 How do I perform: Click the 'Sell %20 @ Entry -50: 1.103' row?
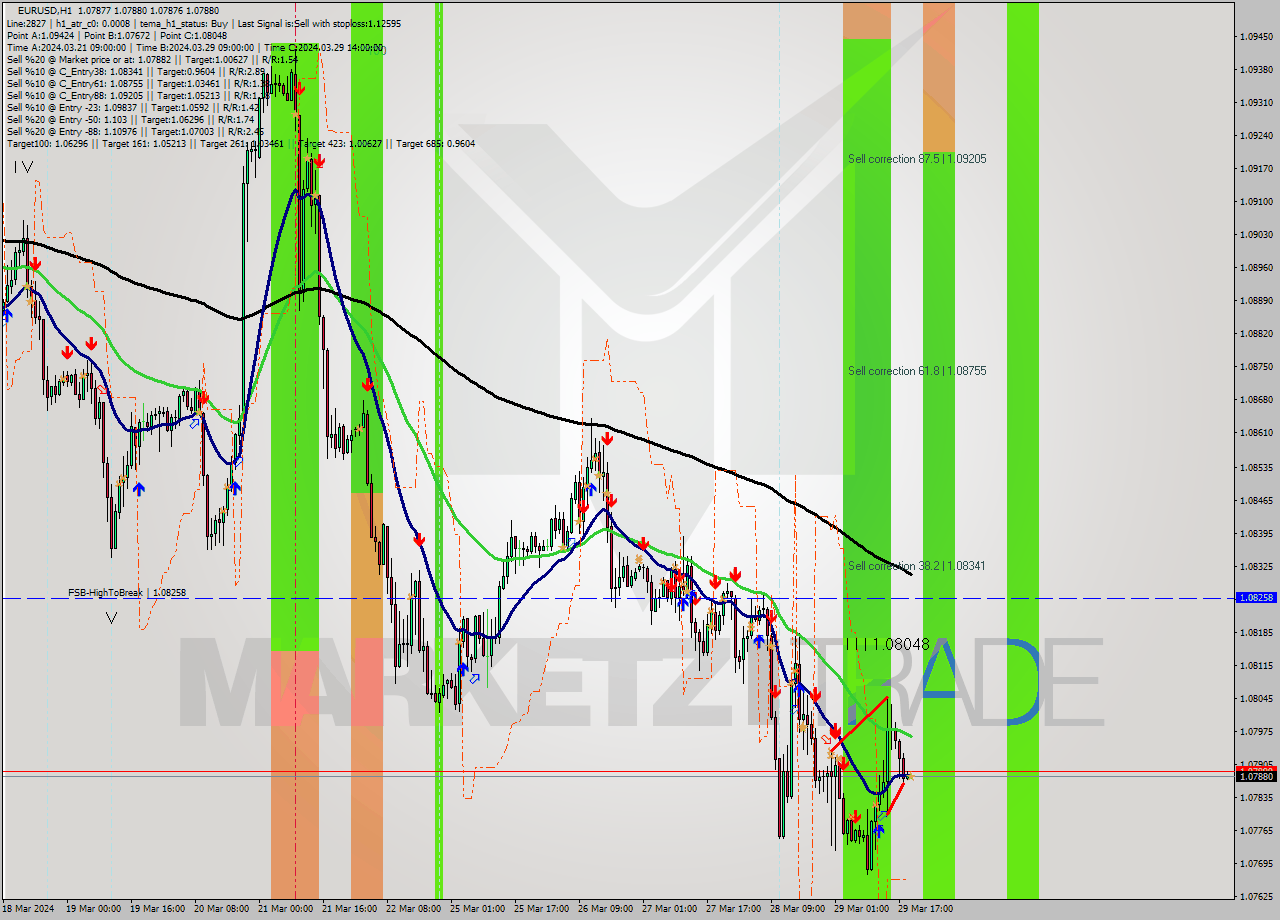click(x=130, y=119)
